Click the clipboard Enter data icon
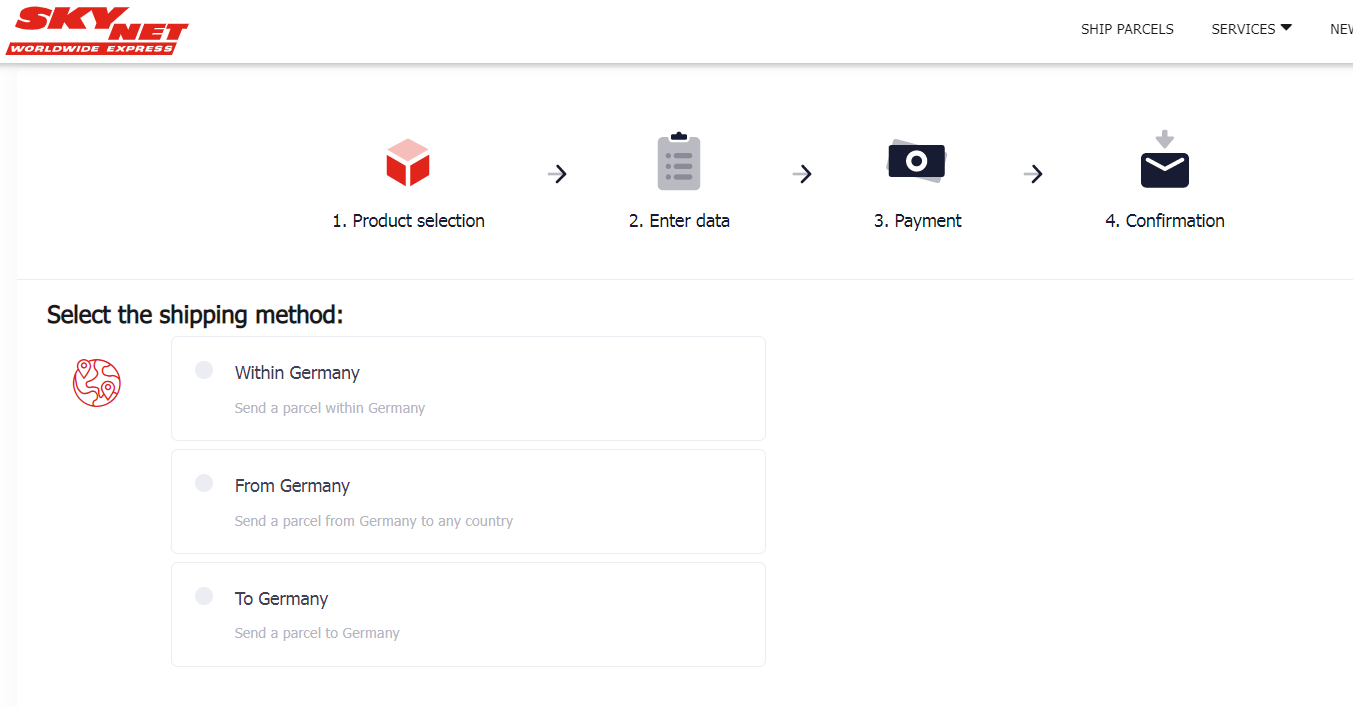Image resolution: width=1353 pixels, height=707 pixels. tap(679, 161)
